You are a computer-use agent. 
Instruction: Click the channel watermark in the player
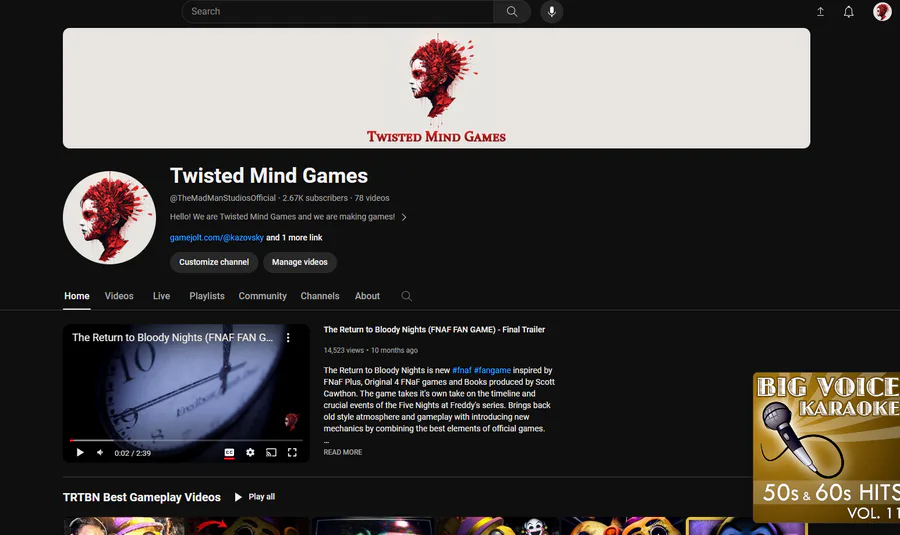point(292,421)
